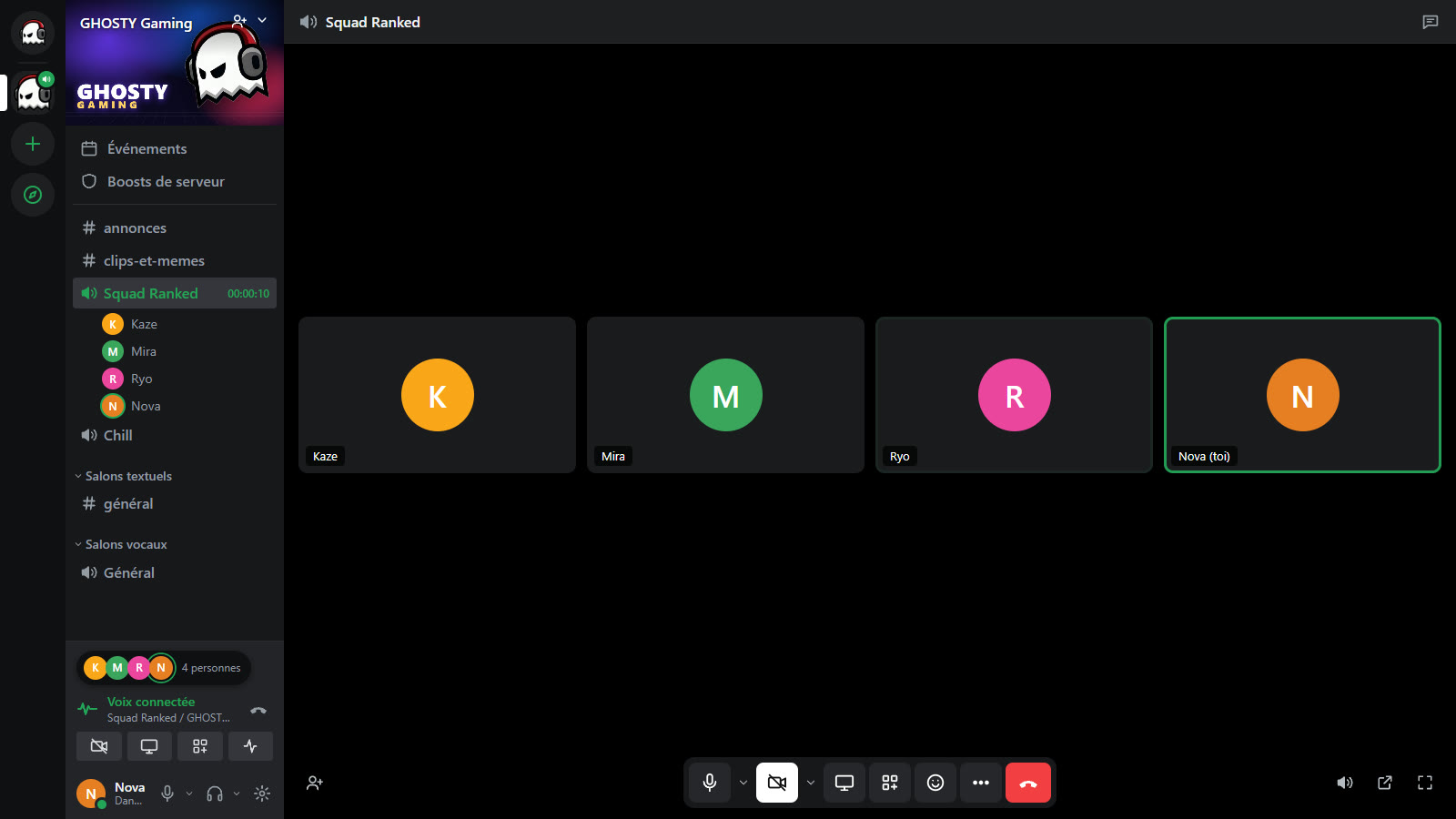Open the emoji reaction picker

pos(935,783)
